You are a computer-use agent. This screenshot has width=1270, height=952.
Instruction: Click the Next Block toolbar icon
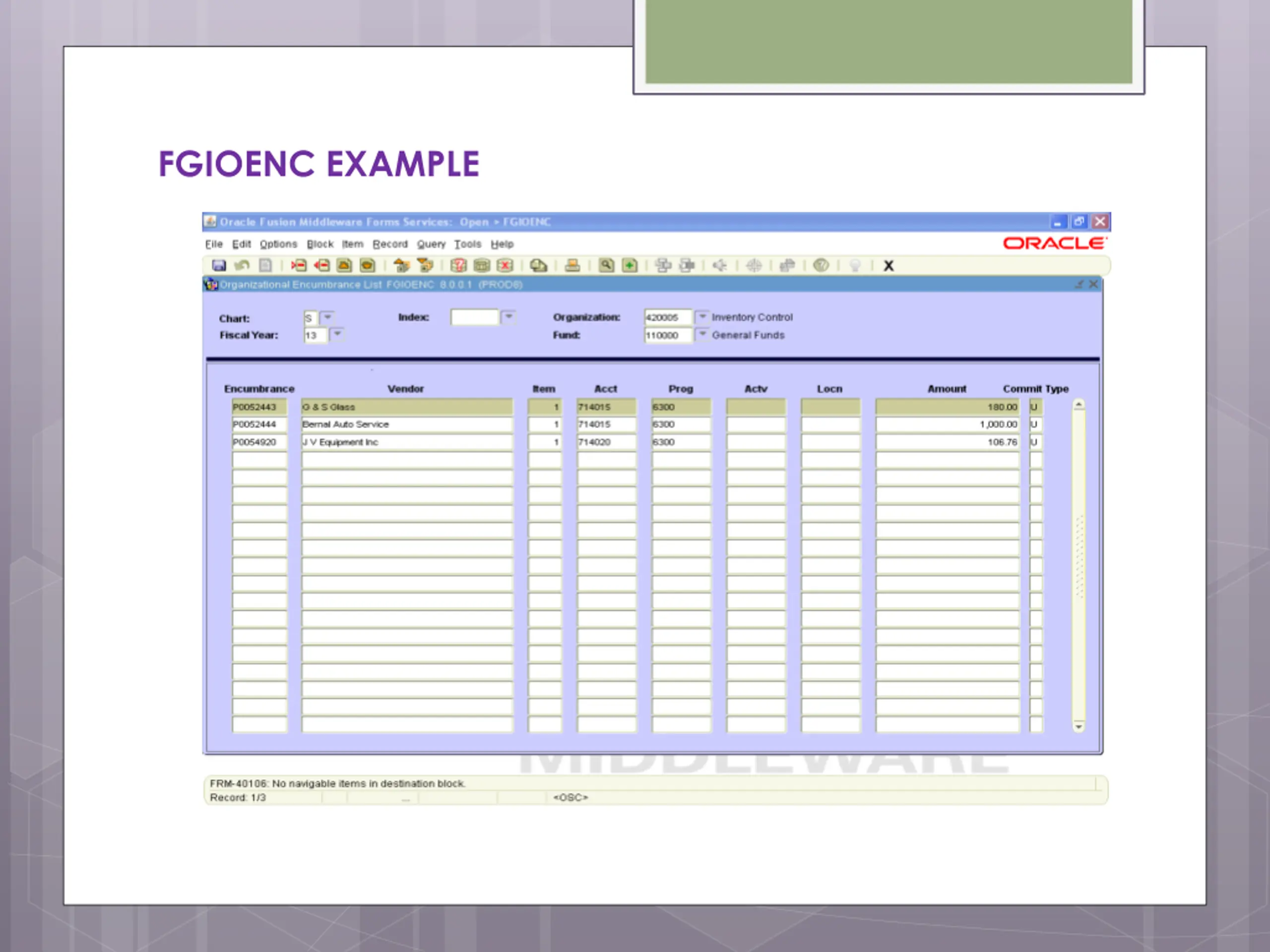(425, 265)
